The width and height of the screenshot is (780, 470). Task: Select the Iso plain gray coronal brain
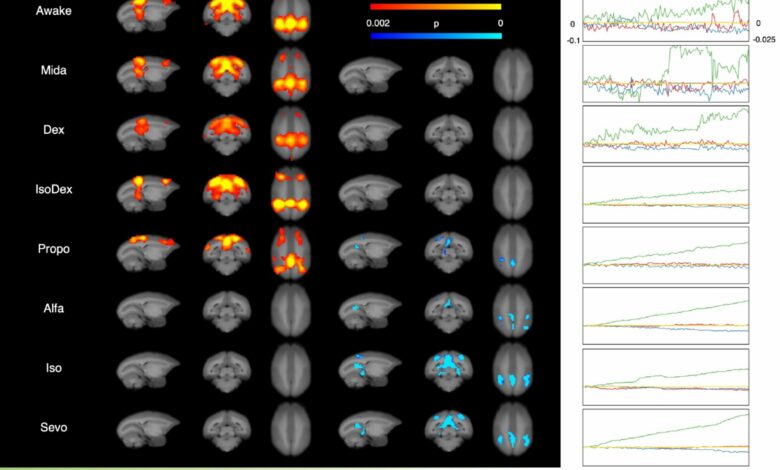(227, 373)
